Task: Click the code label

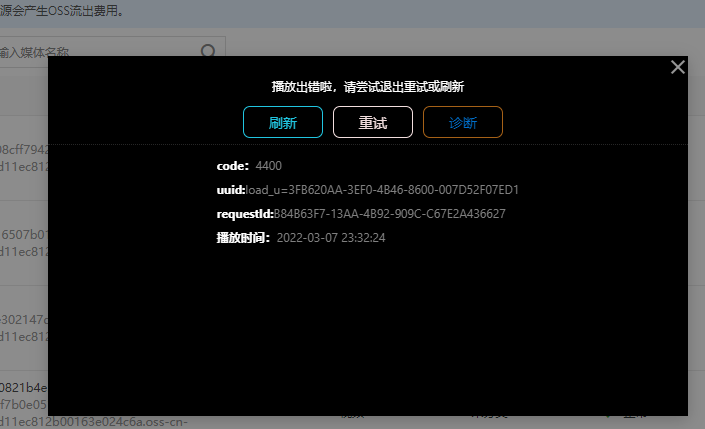Action: point(232,166)
